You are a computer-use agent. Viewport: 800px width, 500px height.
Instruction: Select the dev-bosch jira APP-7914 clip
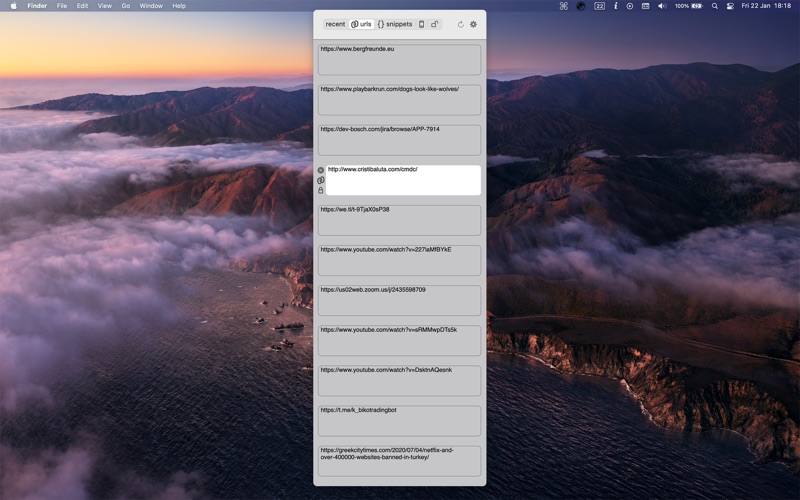[x=399, y=140]
